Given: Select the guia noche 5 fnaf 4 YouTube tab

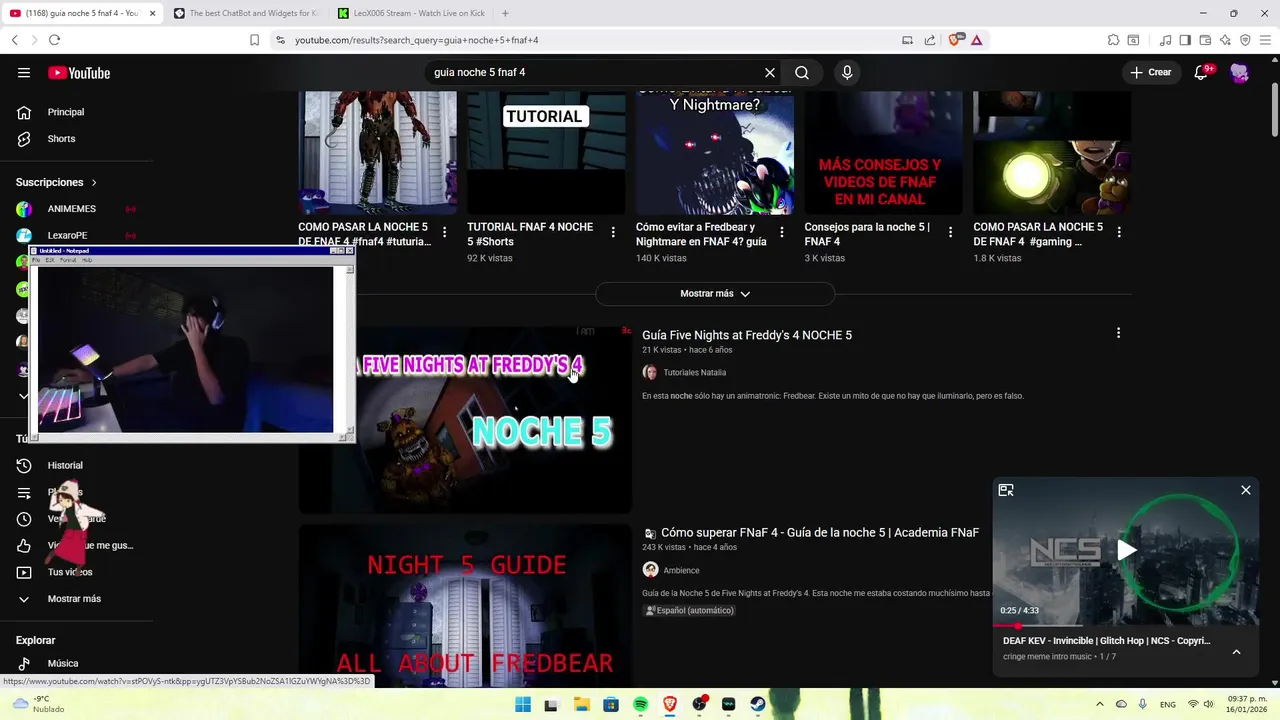Looking at the screenshot, I should [82, 13].
